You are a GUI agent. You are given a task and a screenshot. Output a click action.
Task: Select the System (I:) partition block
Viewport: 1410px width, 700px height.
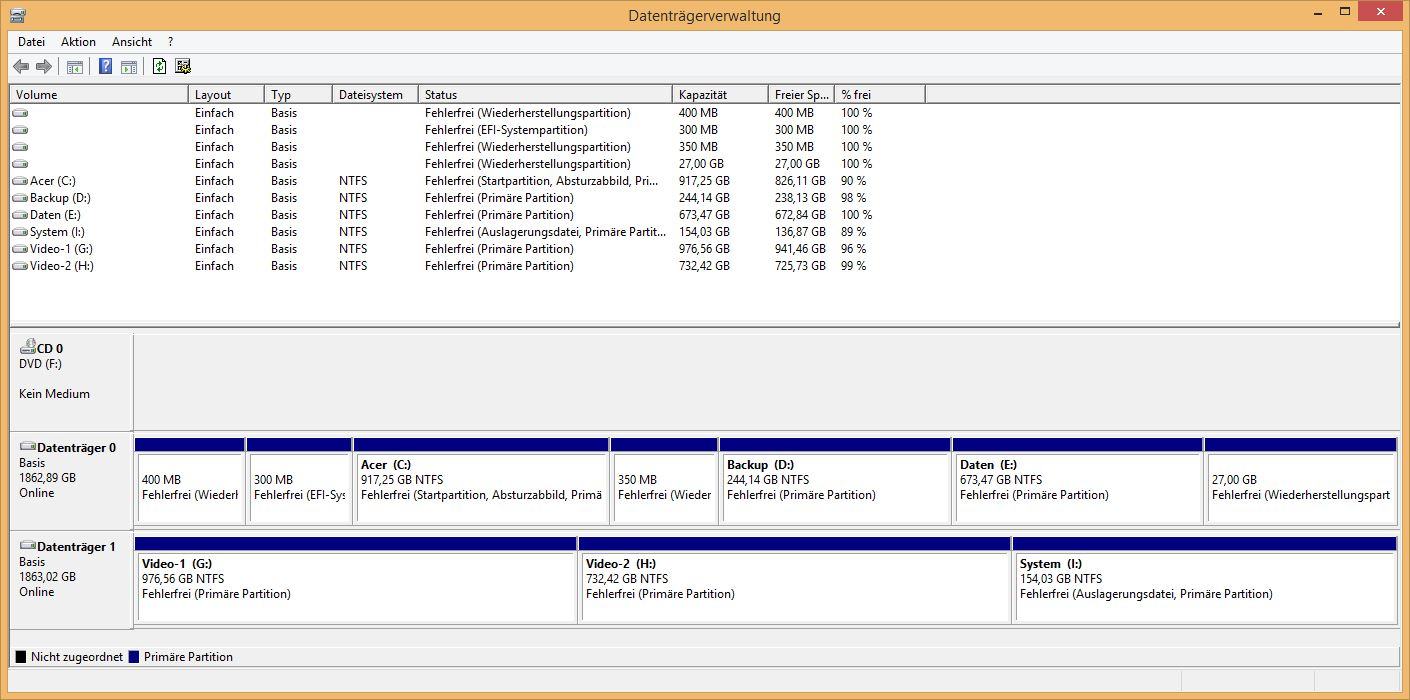tap(1205, 580)
